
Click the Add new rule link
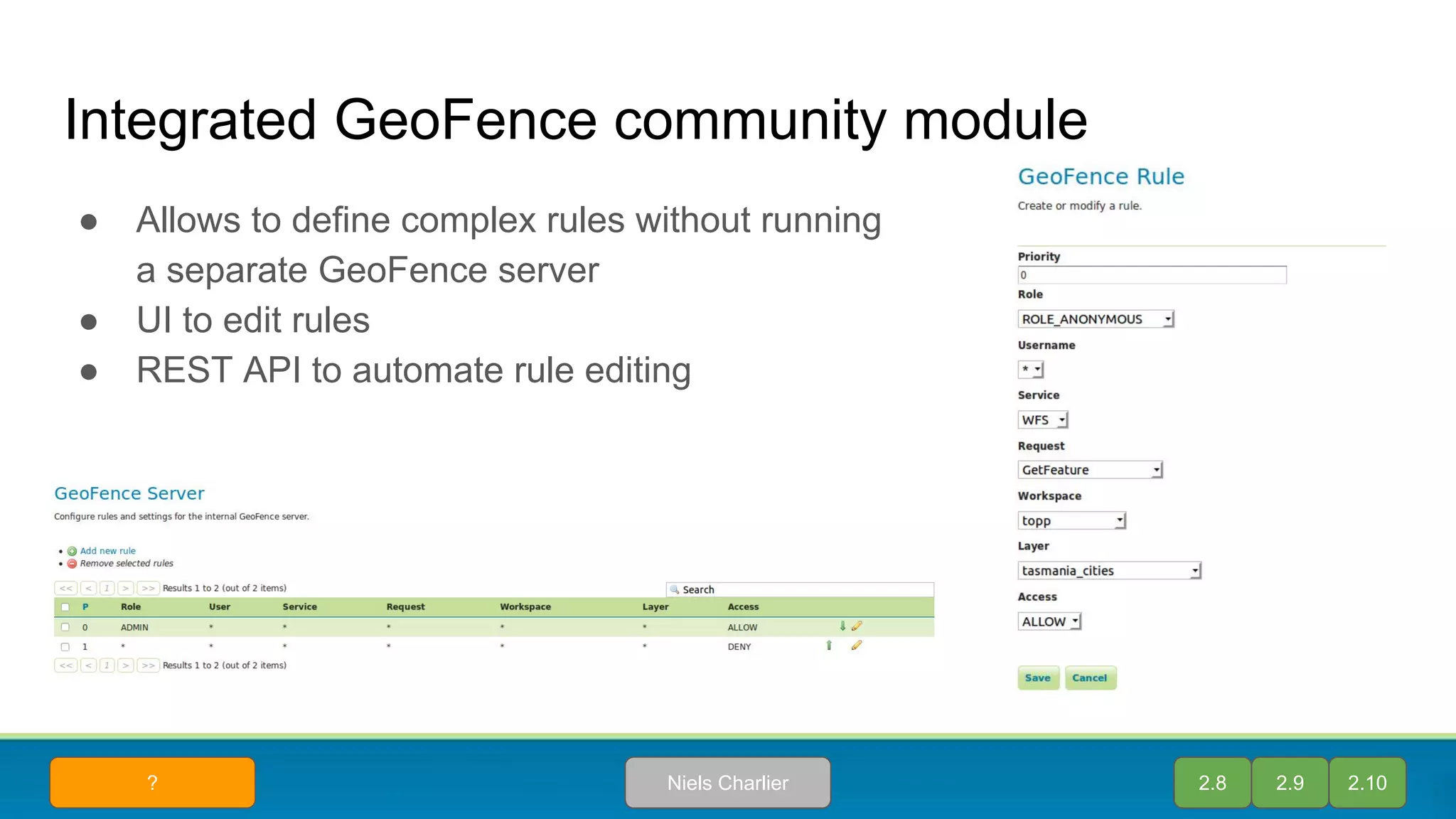pyautogui.click(x=107, y=551)
